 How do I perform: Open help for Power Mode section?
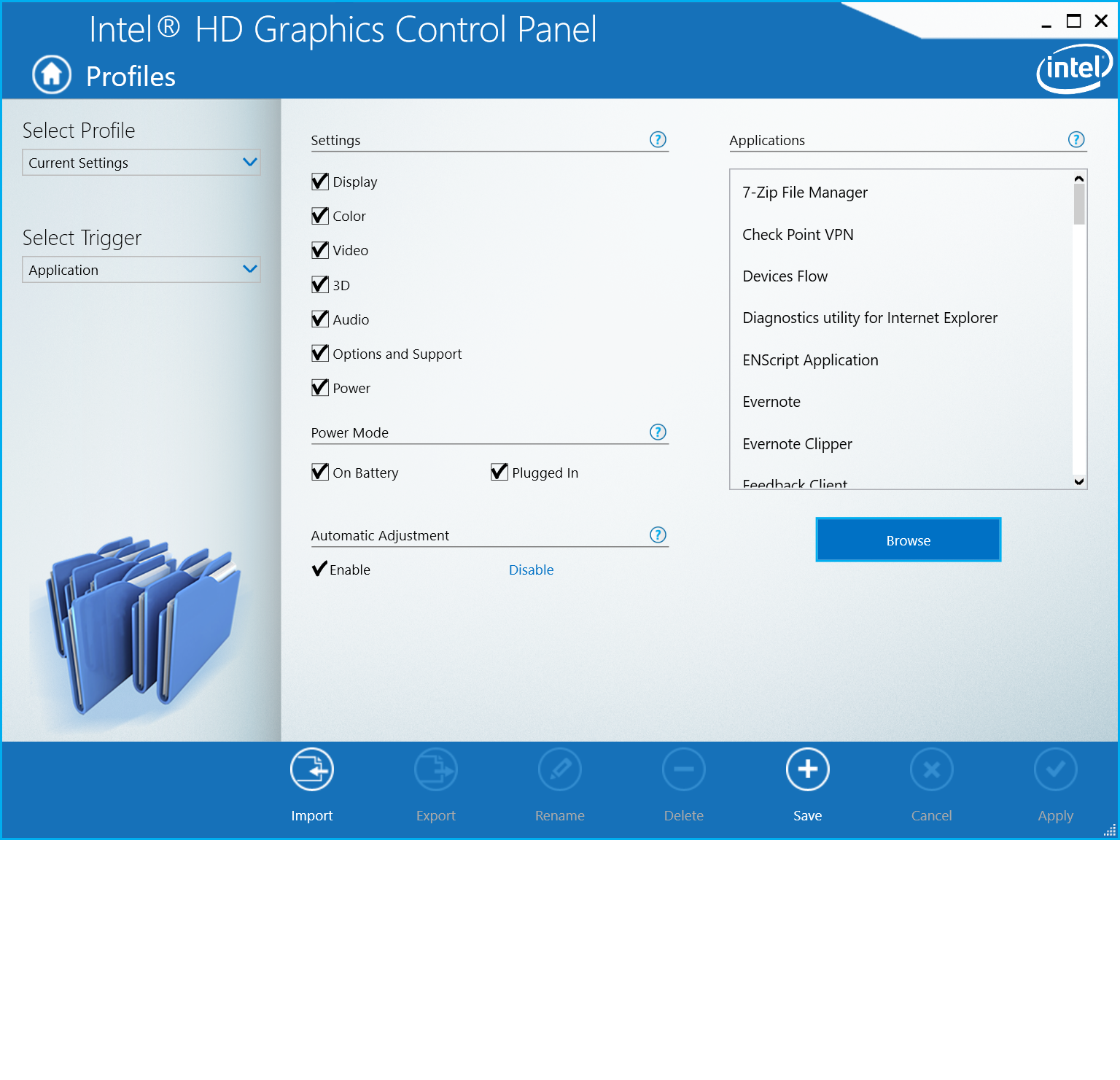tap(658, 432)
